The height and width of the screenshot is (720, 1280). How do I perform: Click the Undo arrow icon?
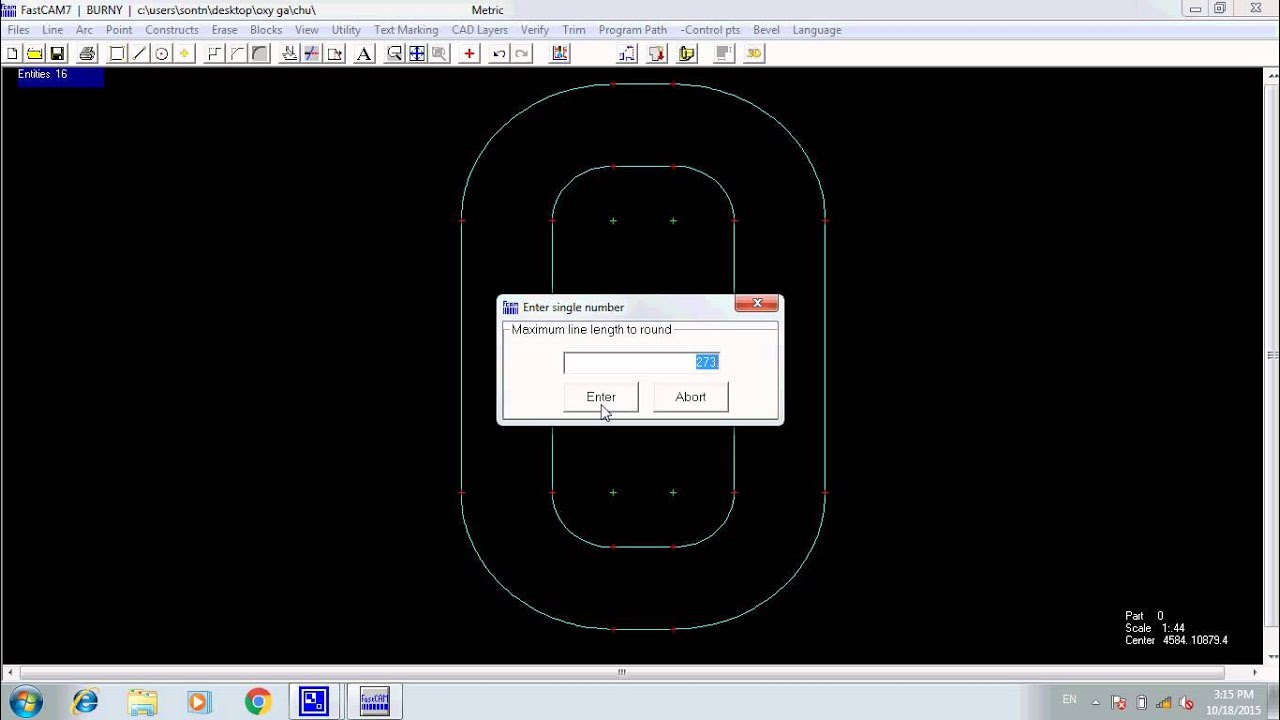[x=499, y=54]
